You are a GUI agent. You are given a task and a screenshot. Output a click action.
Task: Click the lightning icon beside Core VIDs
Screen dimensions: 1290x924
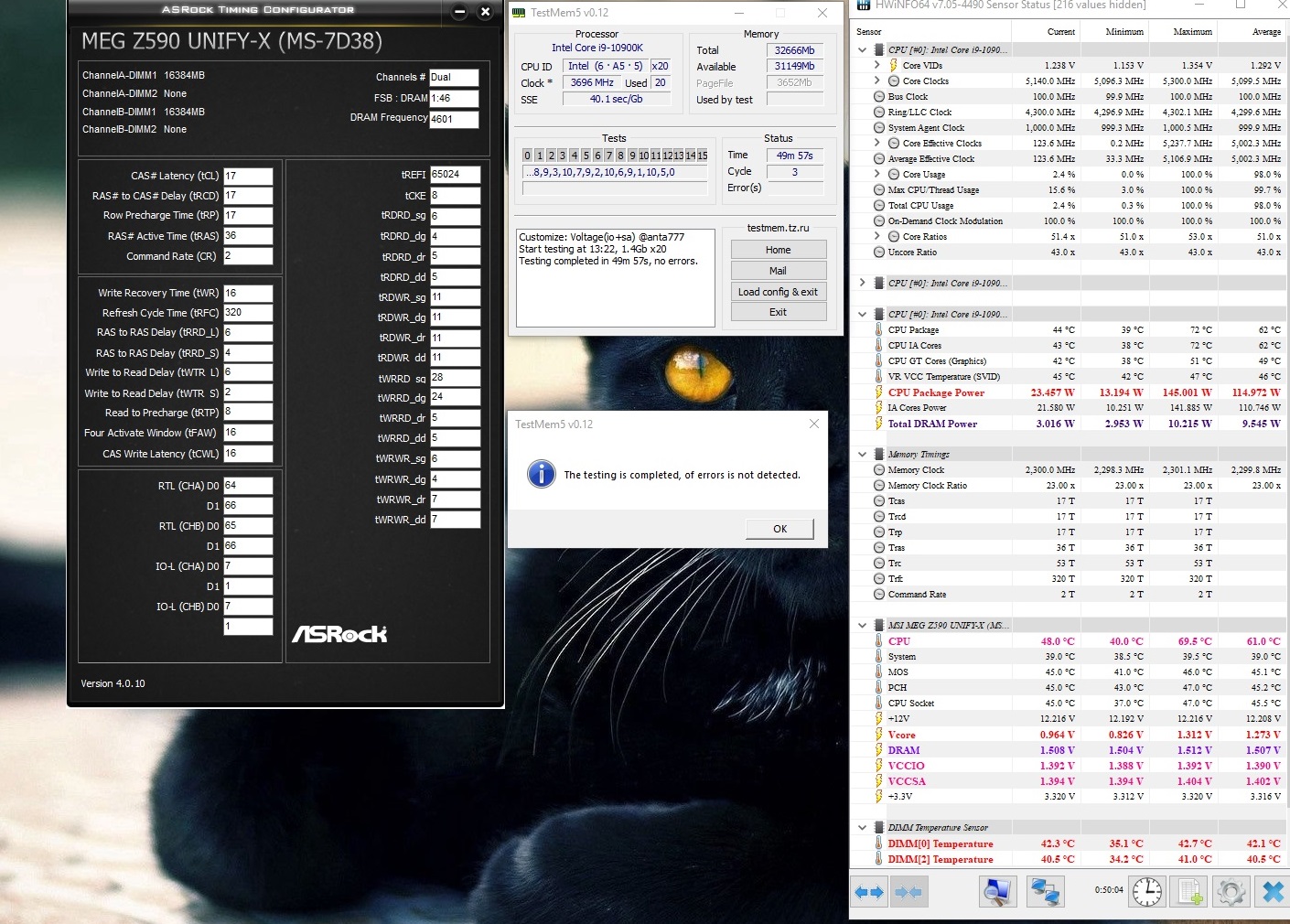tap(894, 66)
